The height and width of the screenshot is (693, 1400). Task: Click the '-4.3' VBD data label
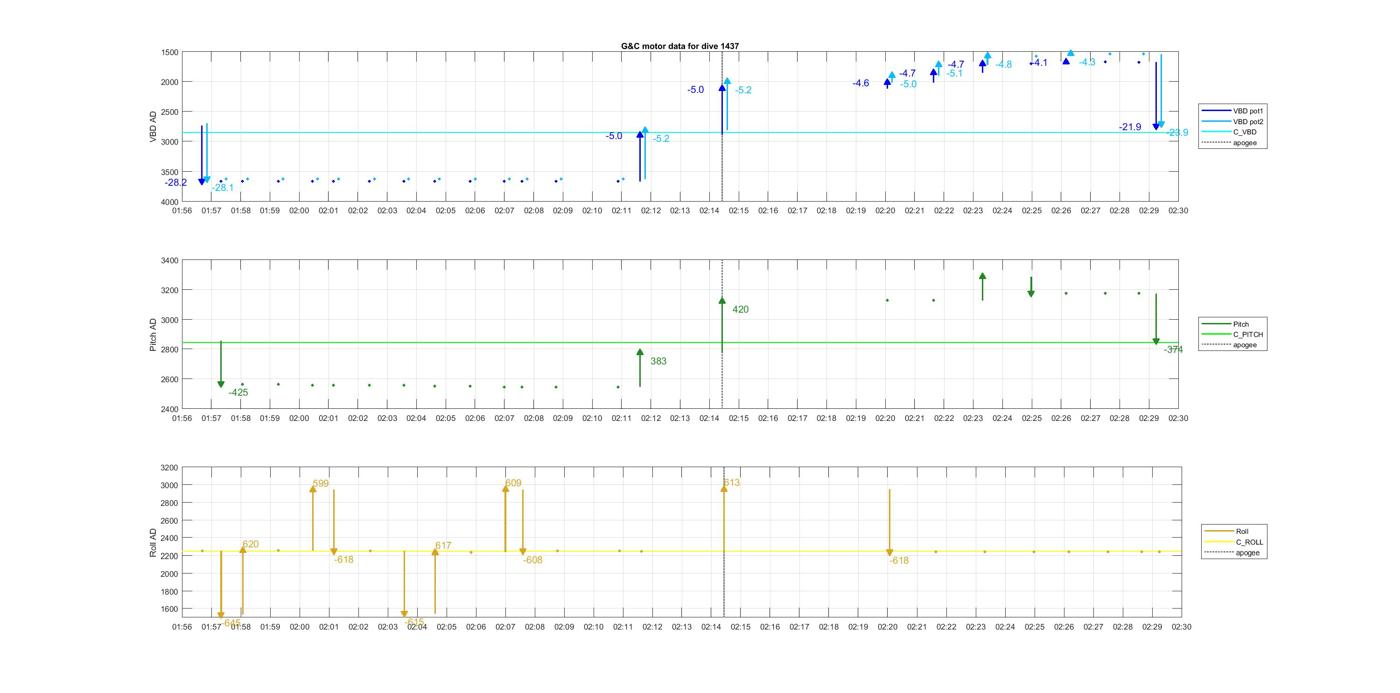point(1087,63)
